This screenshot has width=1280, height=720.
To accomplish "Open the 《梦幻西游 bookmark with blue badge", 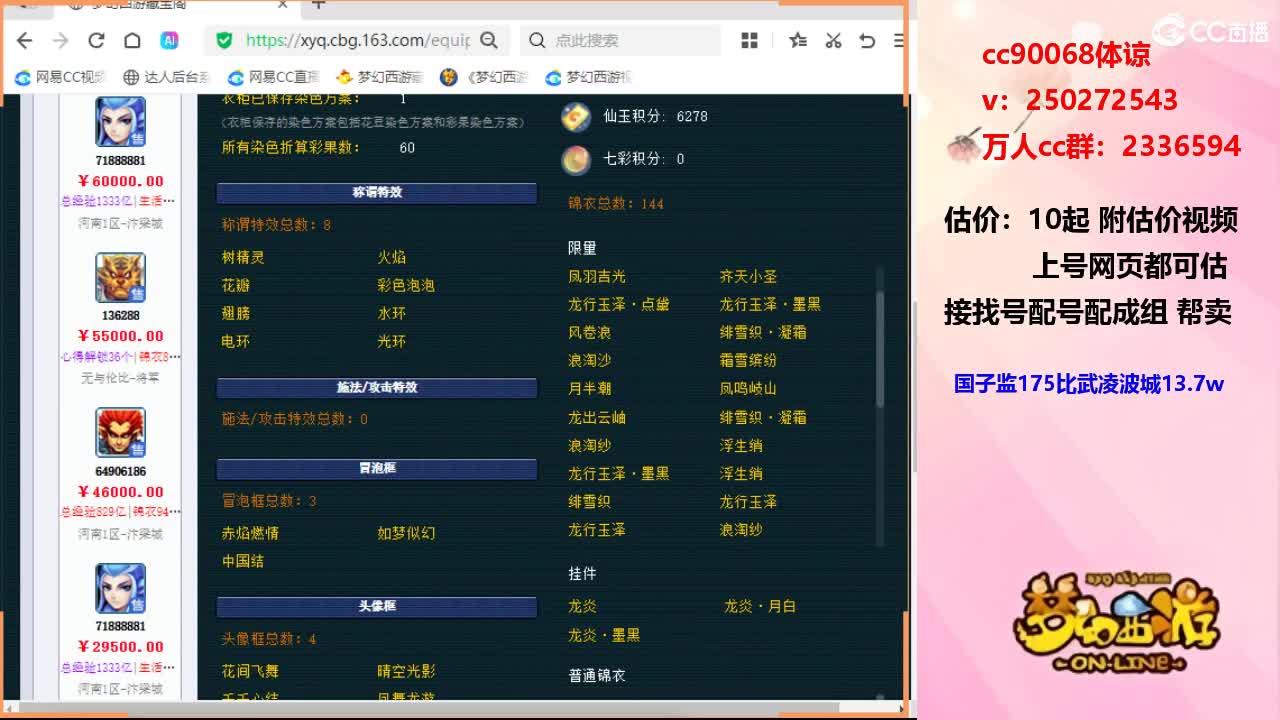I will pos(485,77).
